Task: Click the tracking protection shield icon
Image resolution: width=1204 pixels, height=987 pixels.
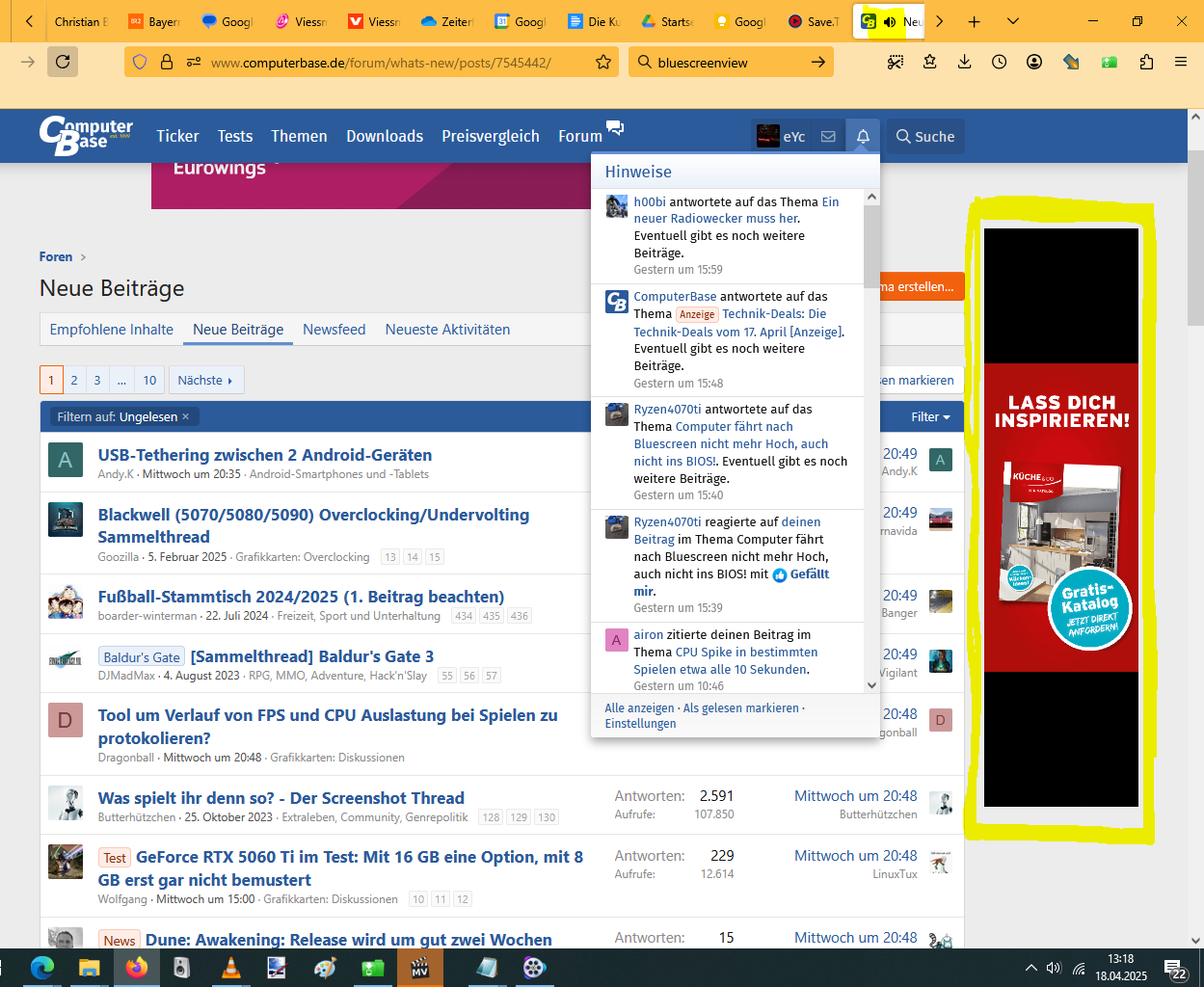Action: click(140, 62)
